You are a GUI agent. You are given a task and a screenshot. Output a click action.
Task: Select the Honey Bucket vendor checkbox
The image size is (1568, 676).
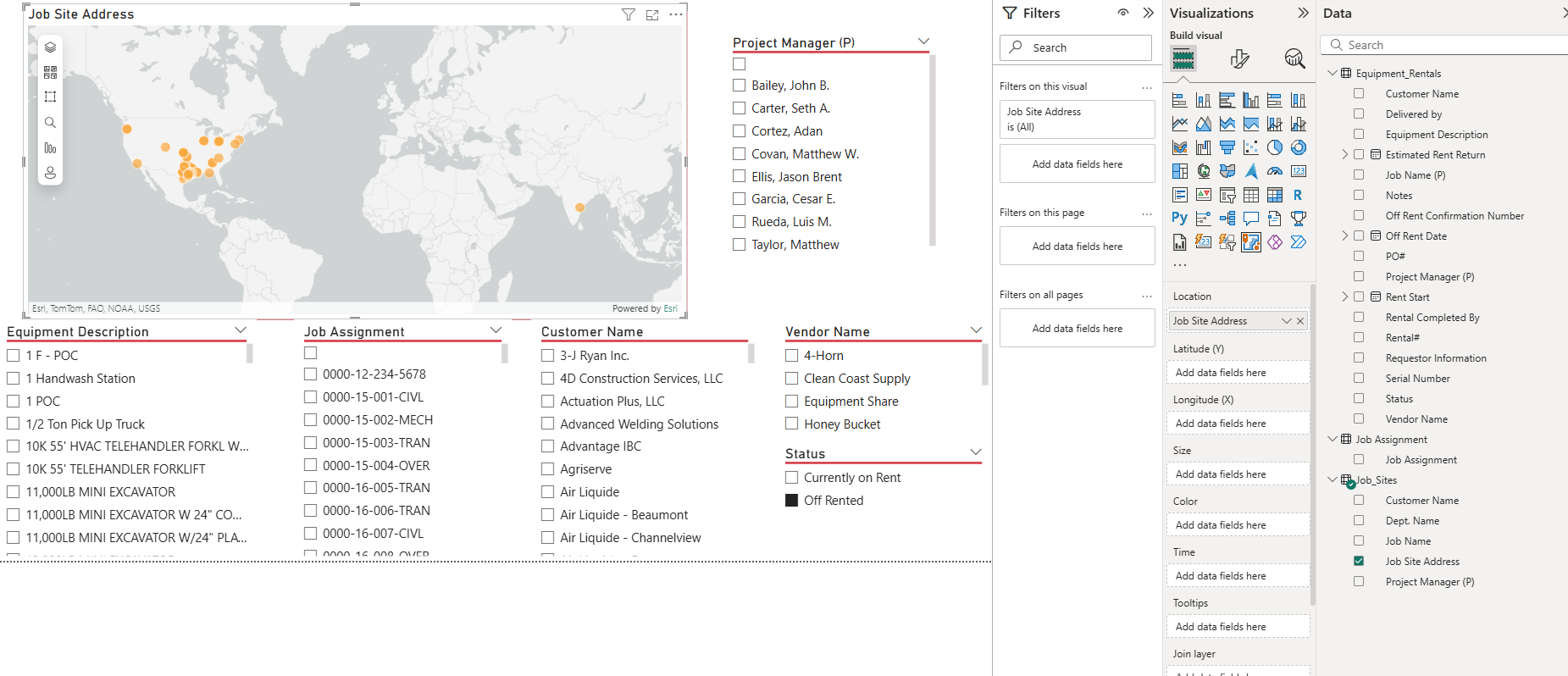tap(792, 424)
